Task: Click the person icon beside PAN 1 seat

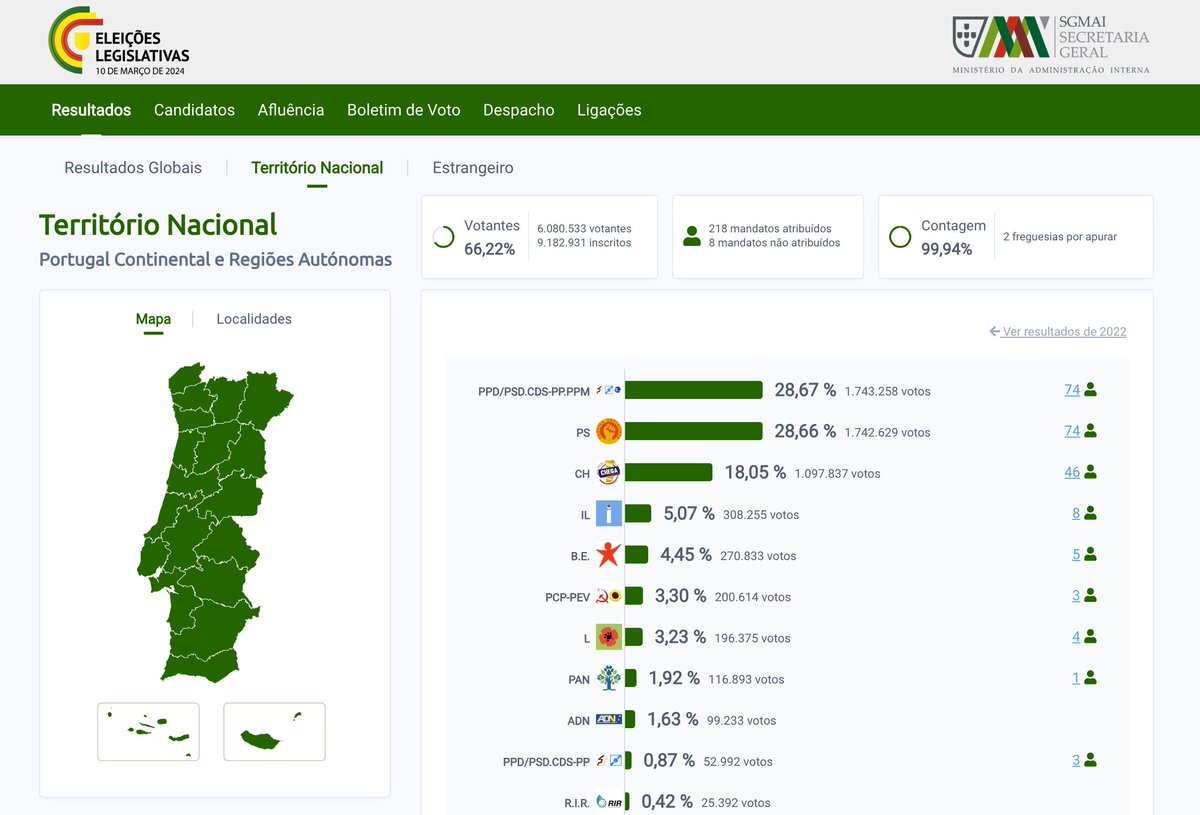Action: tap(1091, 678)
